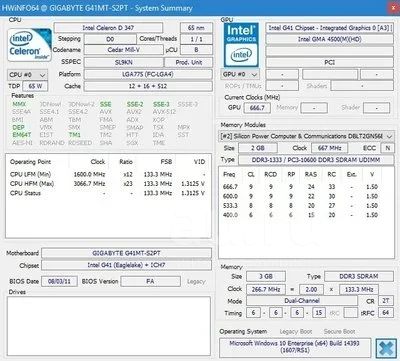Expand the Silicon Power memory module dropdown
Viewport: 400px width, 361px height.
coord(306,136)
